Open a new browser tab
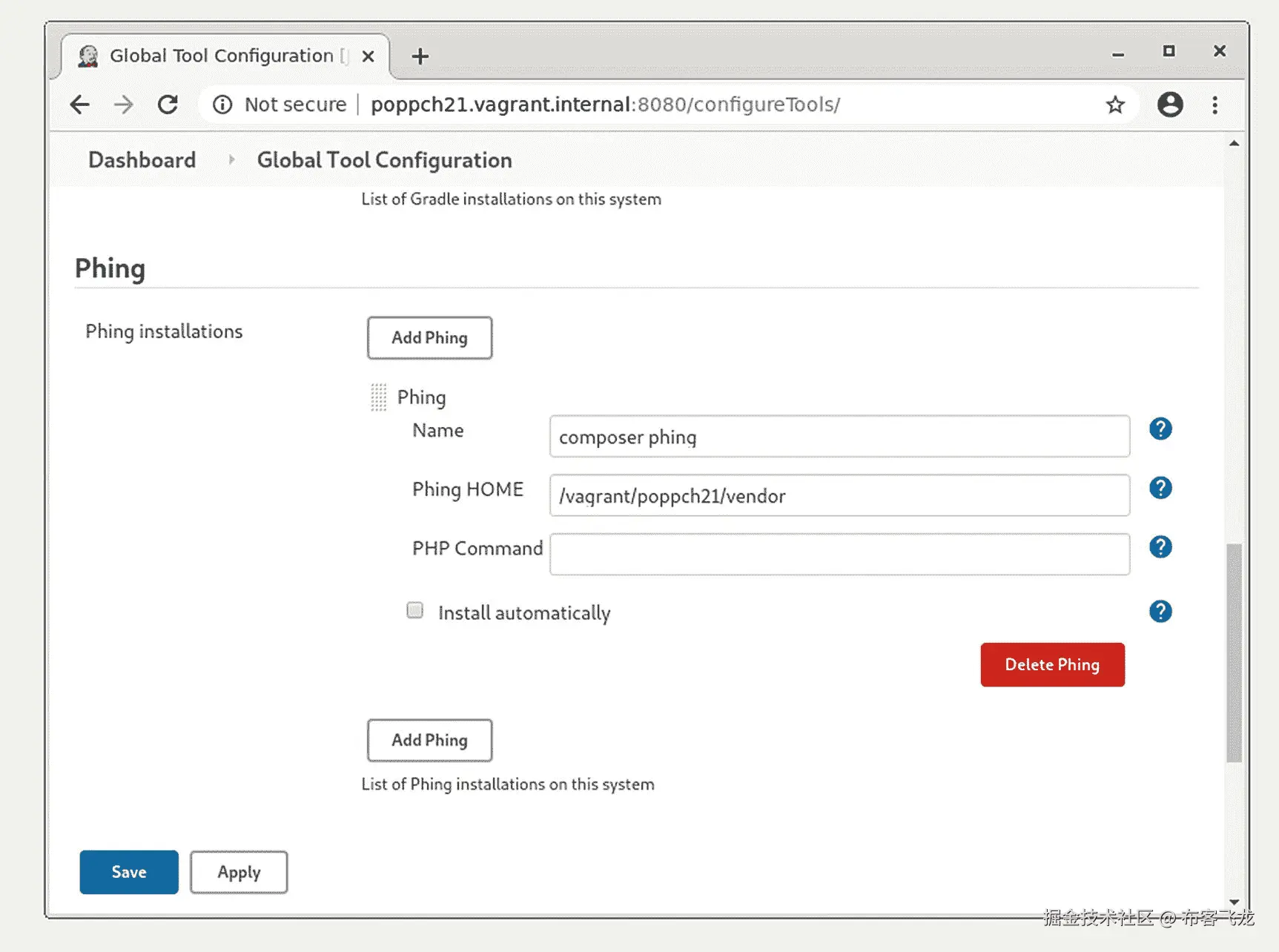 (420, 56)
